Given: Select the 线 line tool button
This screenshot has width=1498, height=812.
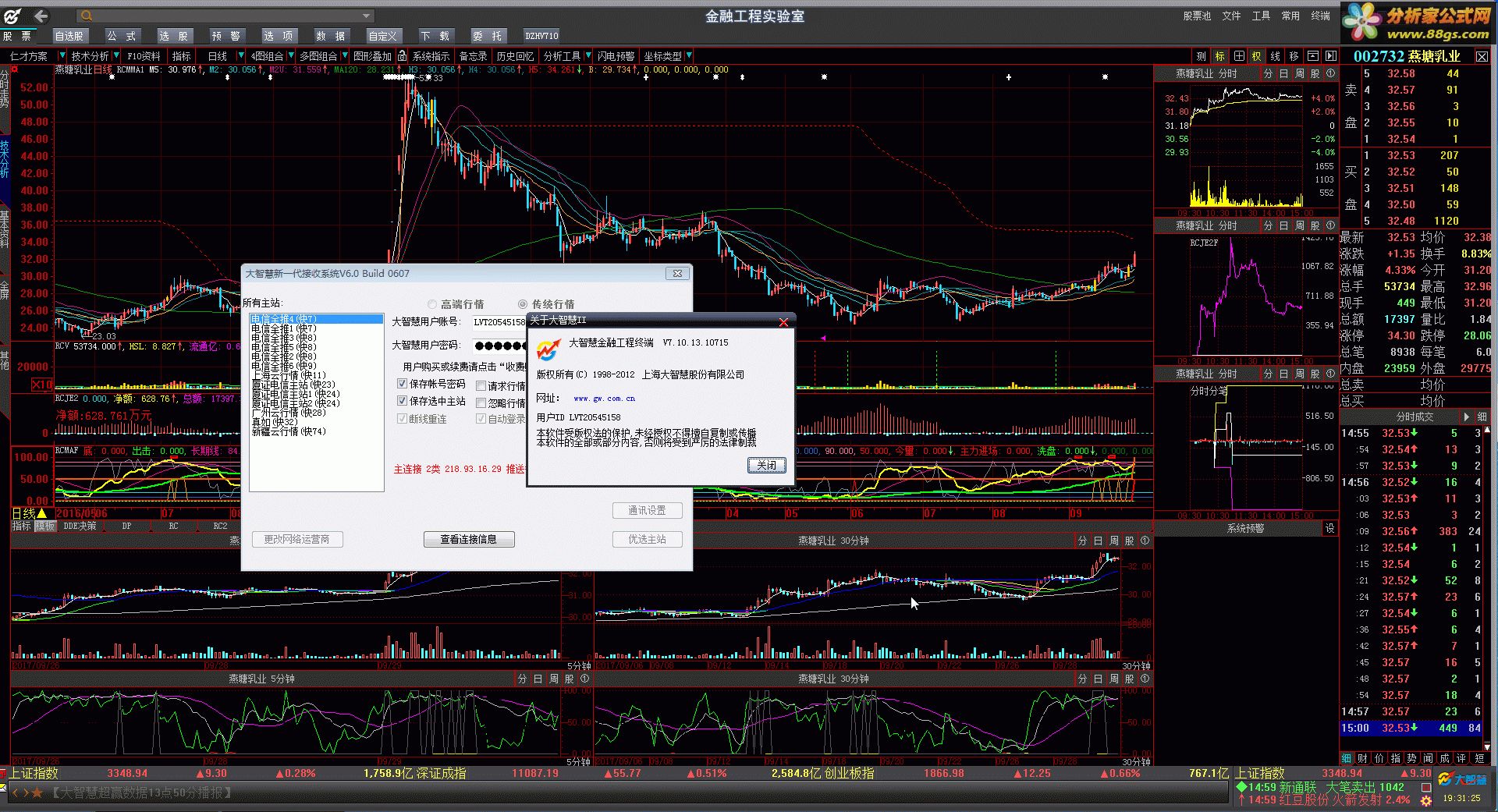Looking at the screenshot, I should coord(1275,56).
